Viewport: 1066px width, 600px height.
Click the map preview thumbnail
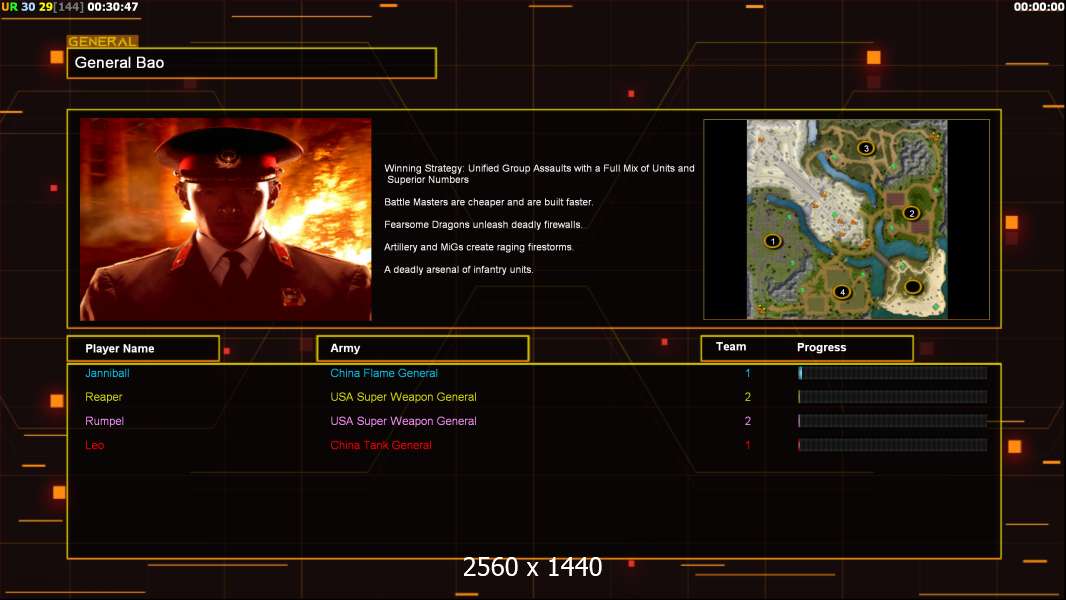coord(846,219)
